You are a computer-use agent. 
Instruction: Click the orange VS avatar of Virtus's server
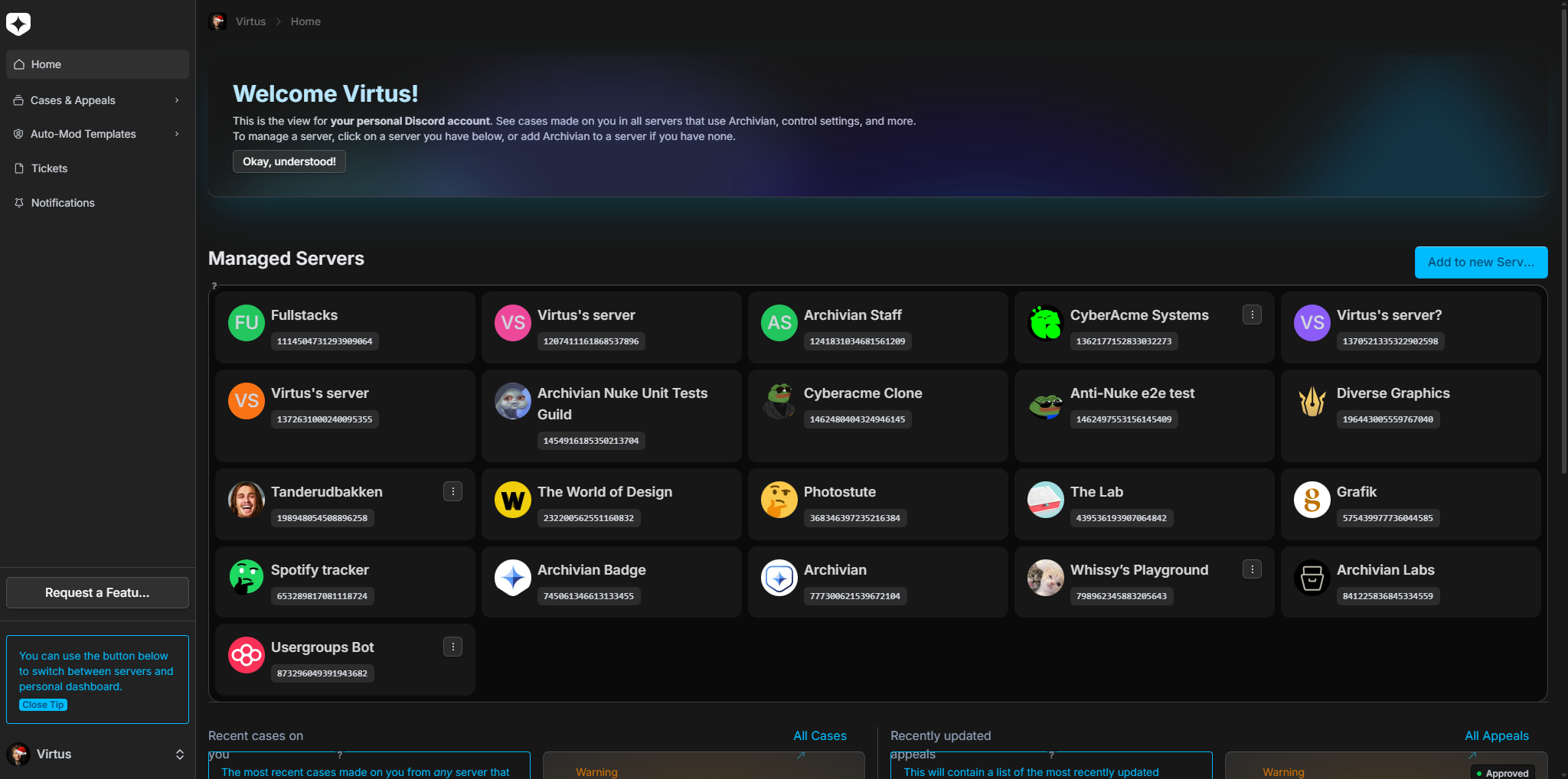pos(247,401)
